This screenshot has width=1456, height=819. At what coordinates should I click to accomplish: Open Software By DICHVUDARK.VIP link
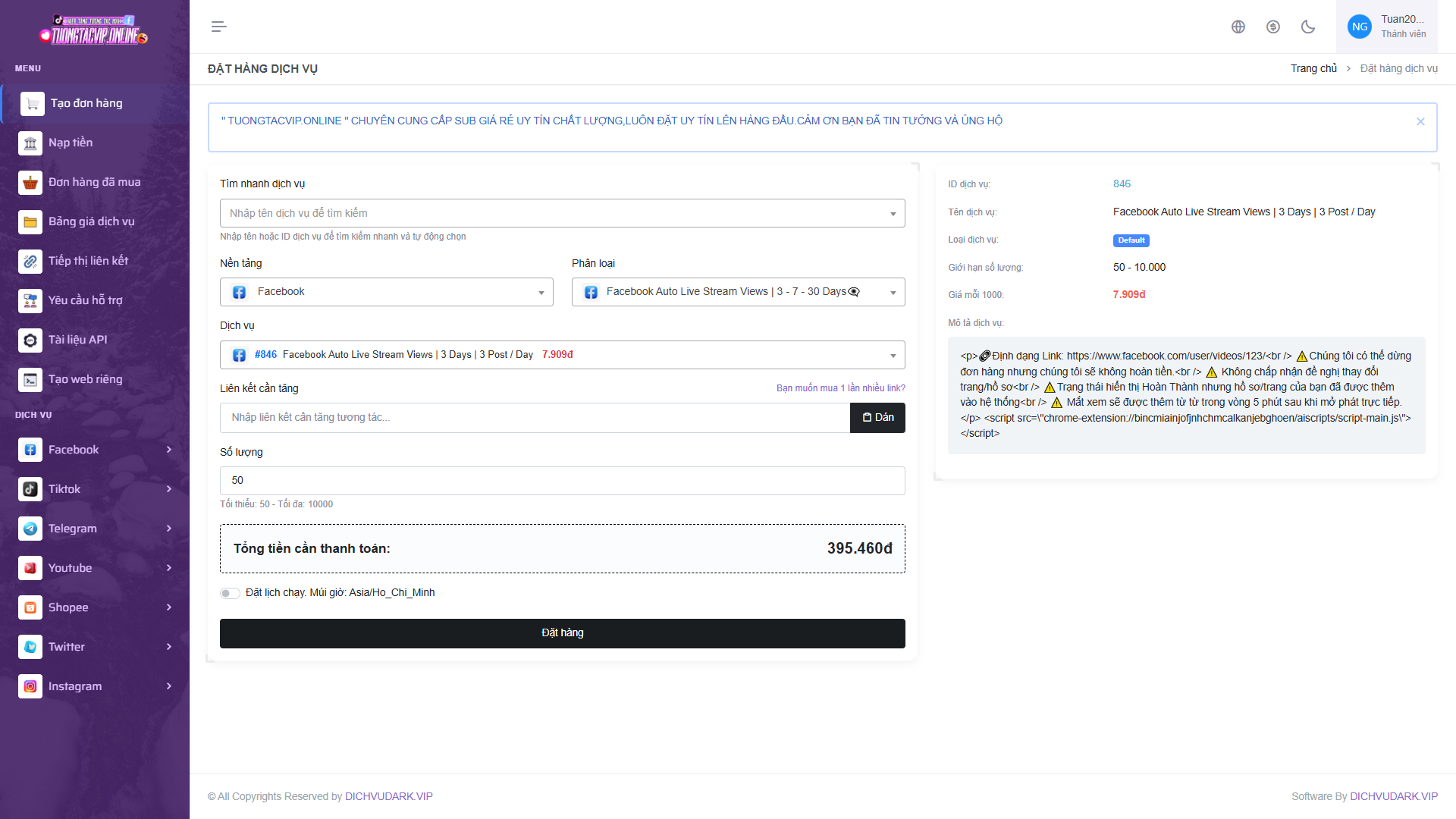click(1393, 796)
